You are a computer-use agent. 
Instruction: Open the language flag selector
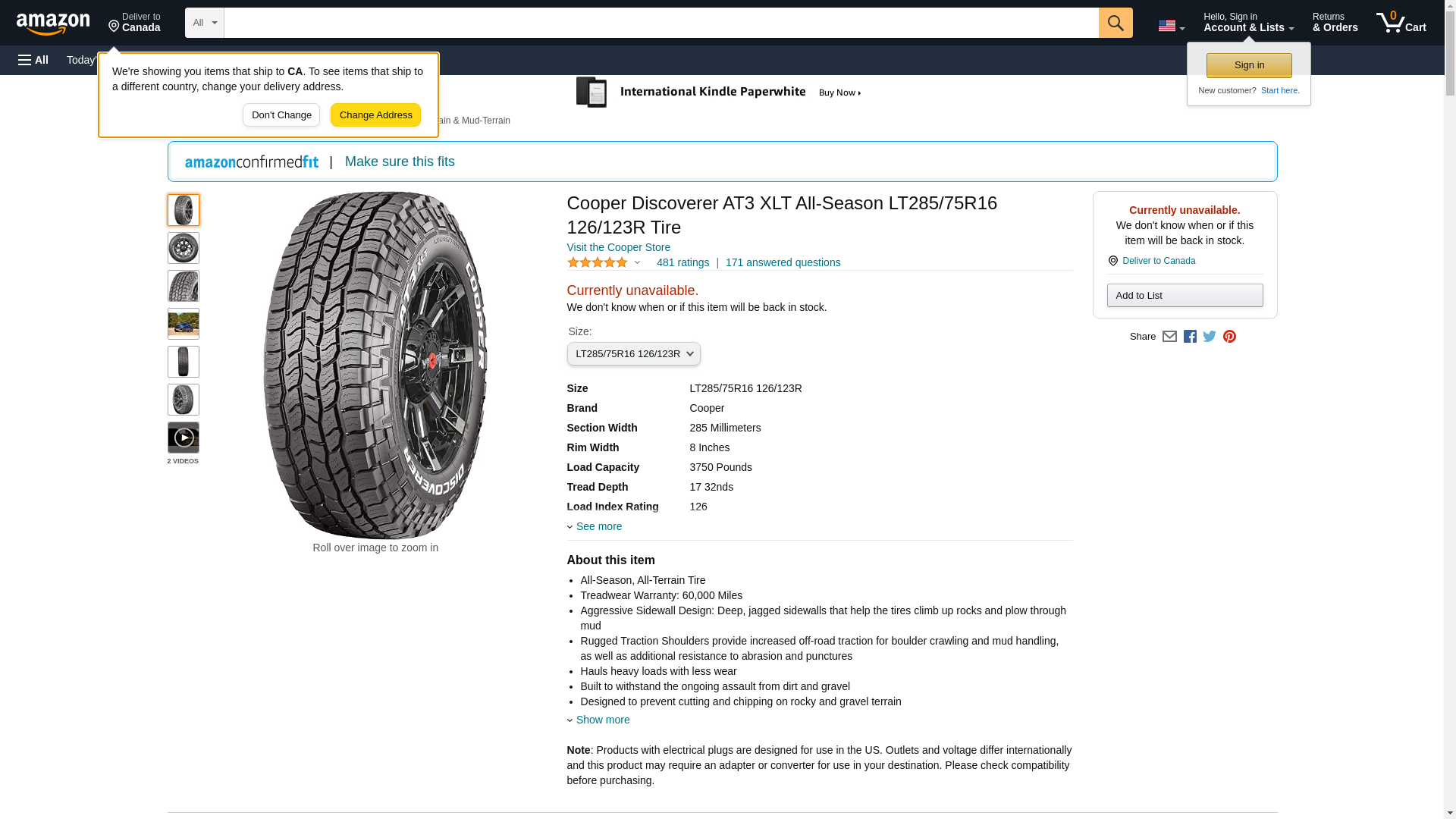(x=1171, y=26)
